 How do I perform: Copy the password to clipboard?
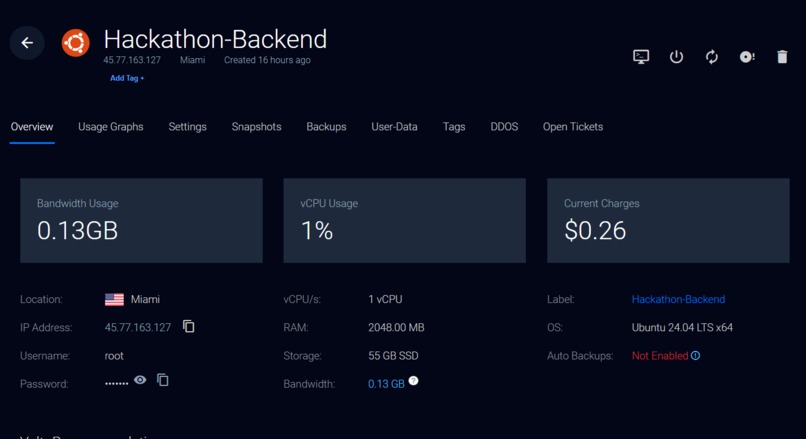pyautogui.click(x=163, y=380)
